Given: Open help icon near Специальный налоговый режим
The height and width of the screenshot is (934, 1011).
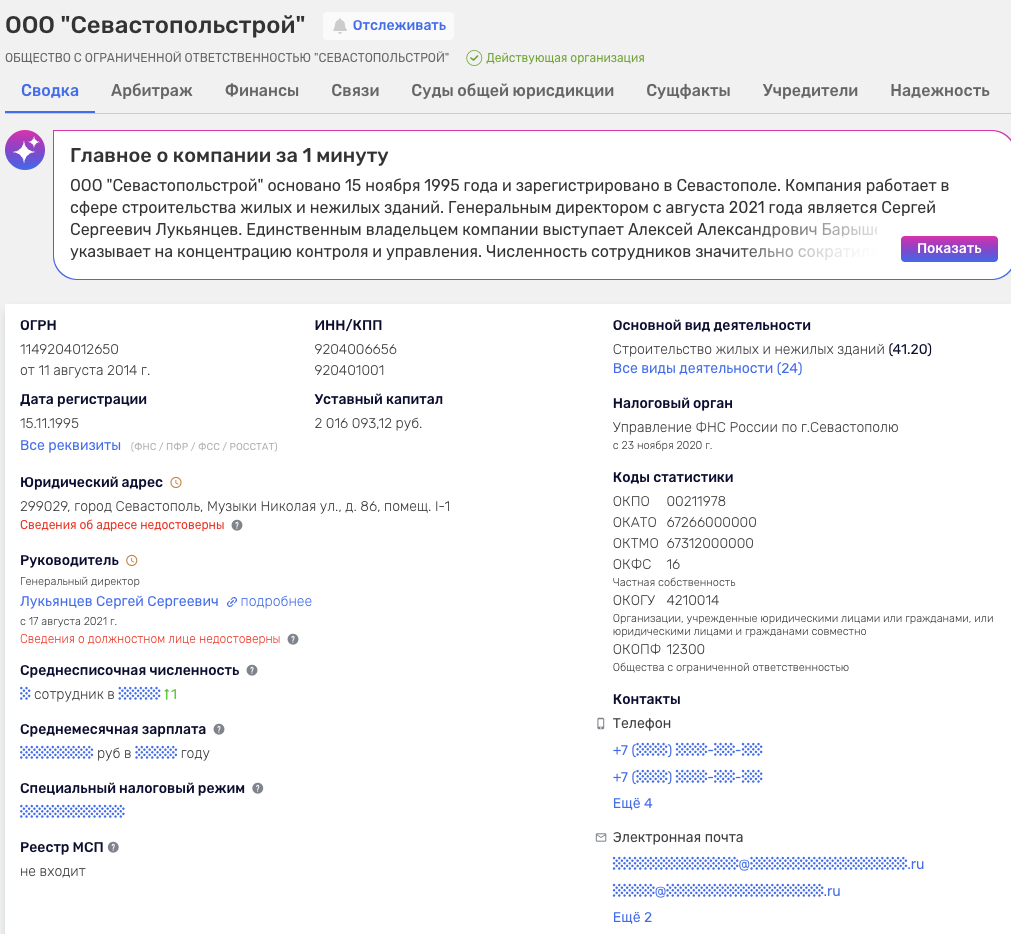Looking at the screenshot, I should (x=258, y=789).
